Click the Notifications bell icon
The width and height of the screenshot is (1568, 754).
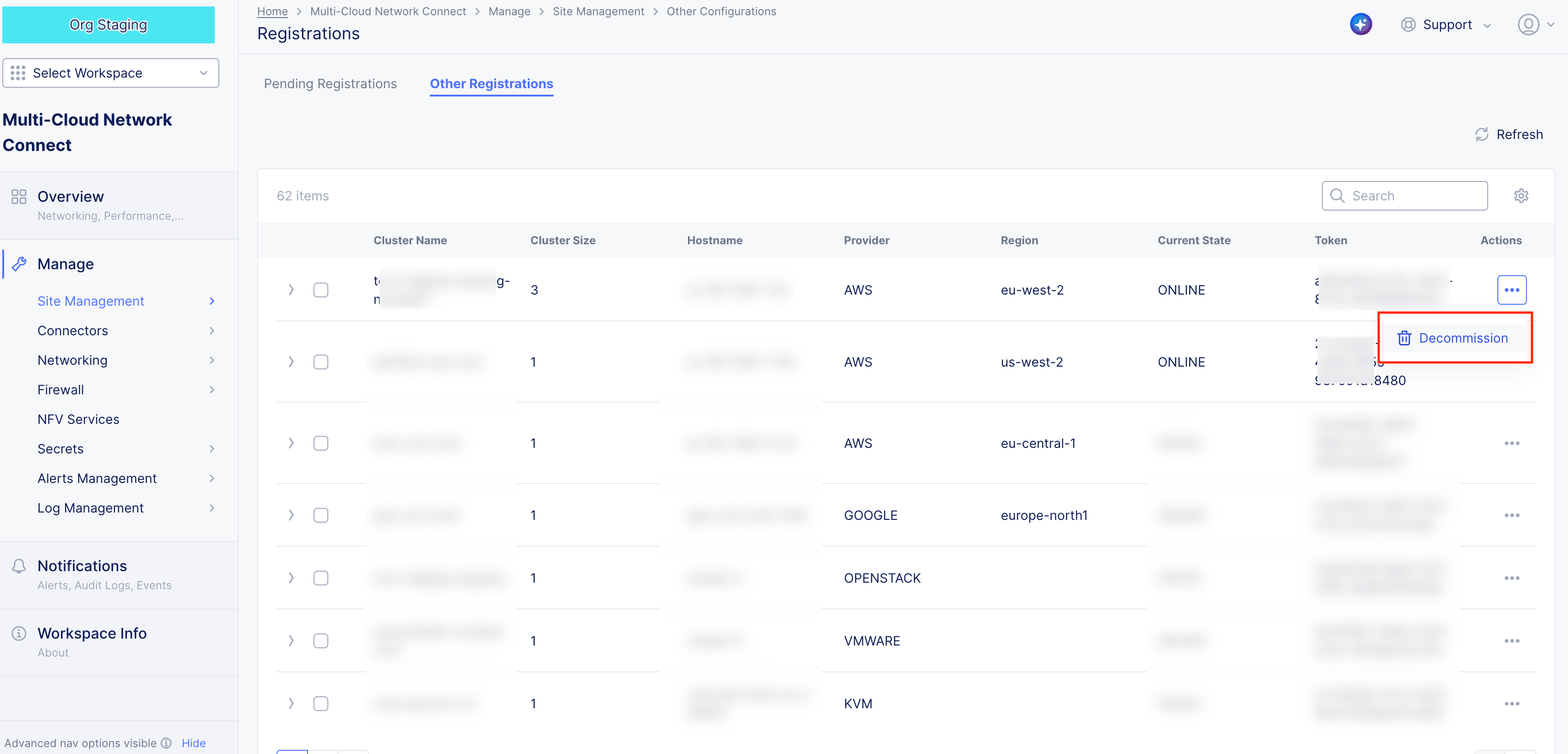pyautogui.click(x=19, y=566)
